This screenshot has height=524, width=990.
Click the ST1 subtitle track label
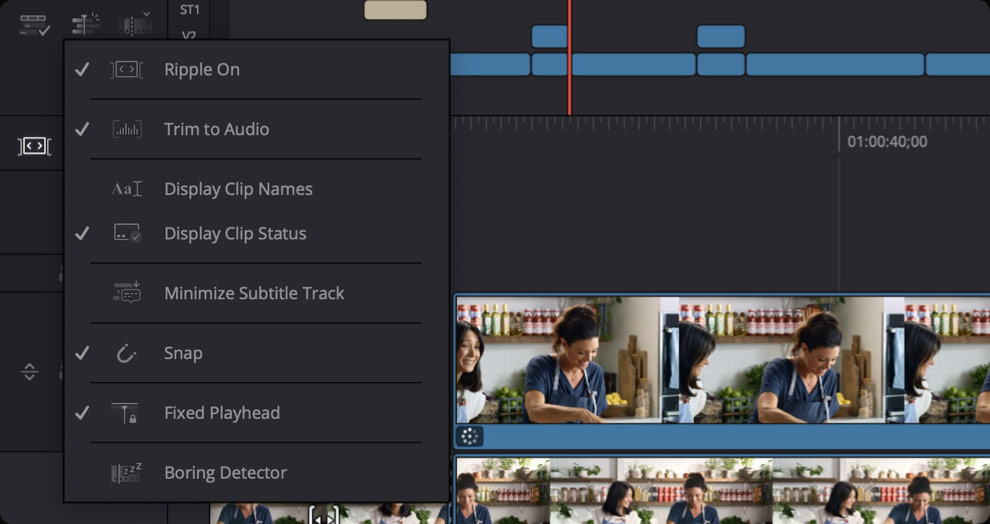189,10
